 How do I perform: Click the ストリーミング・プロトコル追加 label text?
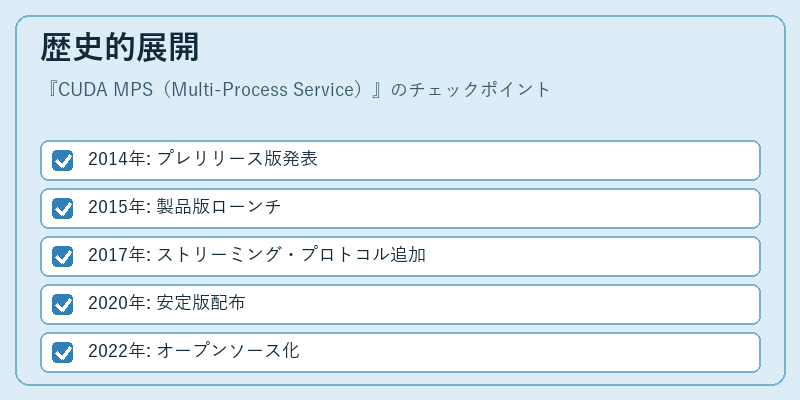pos(291,255)
